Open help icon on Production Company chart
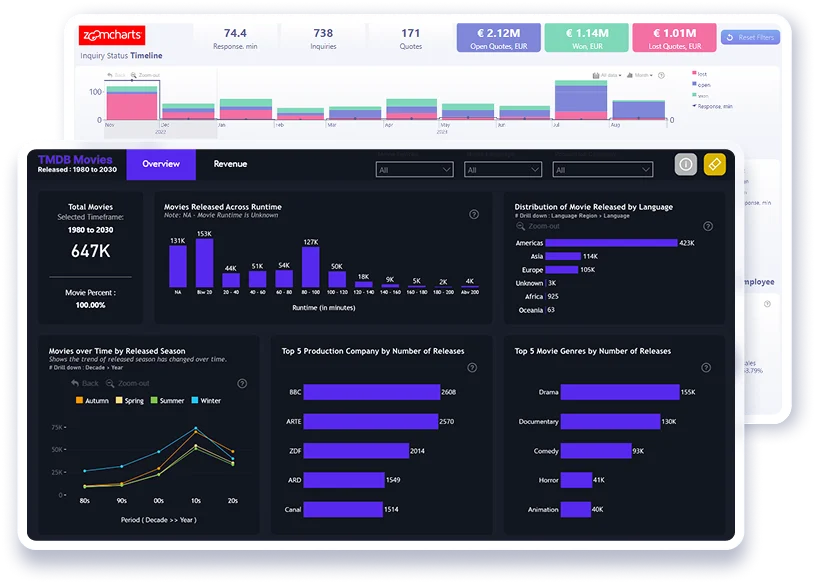This screenshot has width=817, height=584. (x=472, y=368)
